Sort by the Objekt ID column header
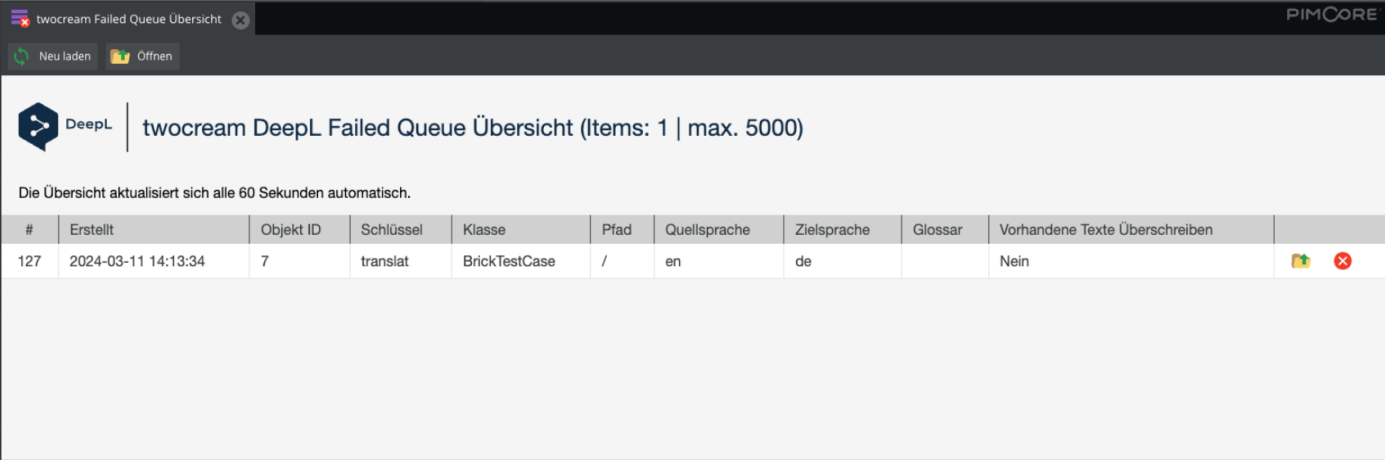1385x460 pixels. 299,230
